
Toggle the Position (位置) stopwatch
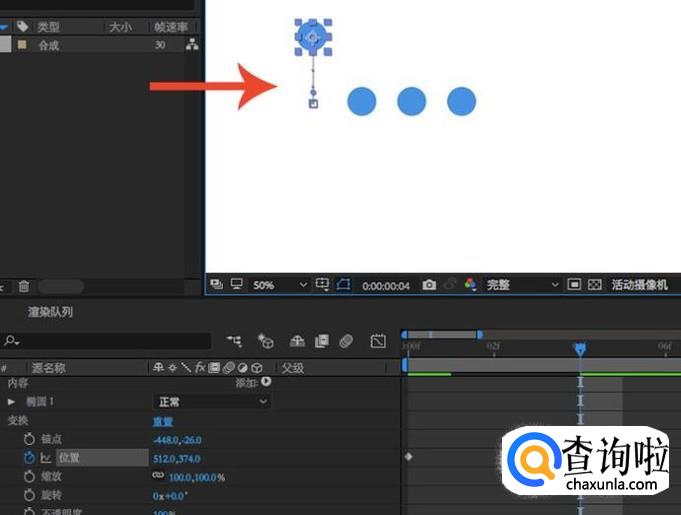[x=29, y=457]
